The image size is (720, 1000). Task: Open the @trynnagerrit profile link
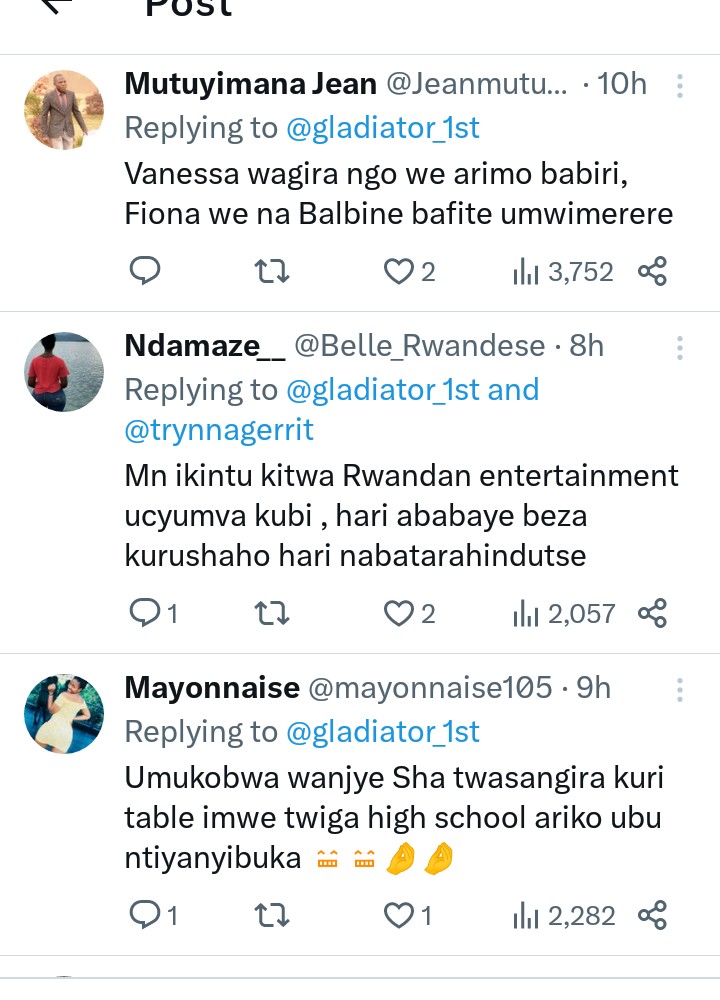coord(219,430)
